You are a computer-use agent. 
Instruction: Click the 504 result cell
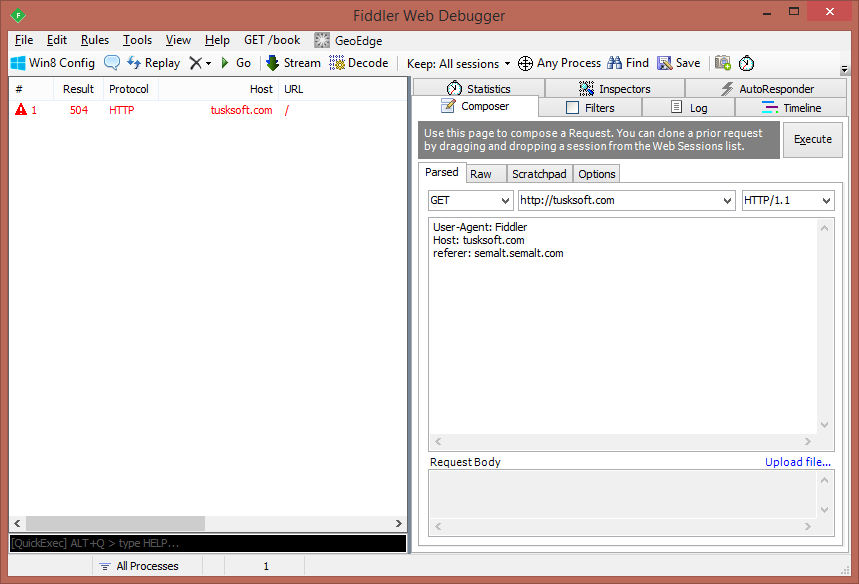coord(79,110)
